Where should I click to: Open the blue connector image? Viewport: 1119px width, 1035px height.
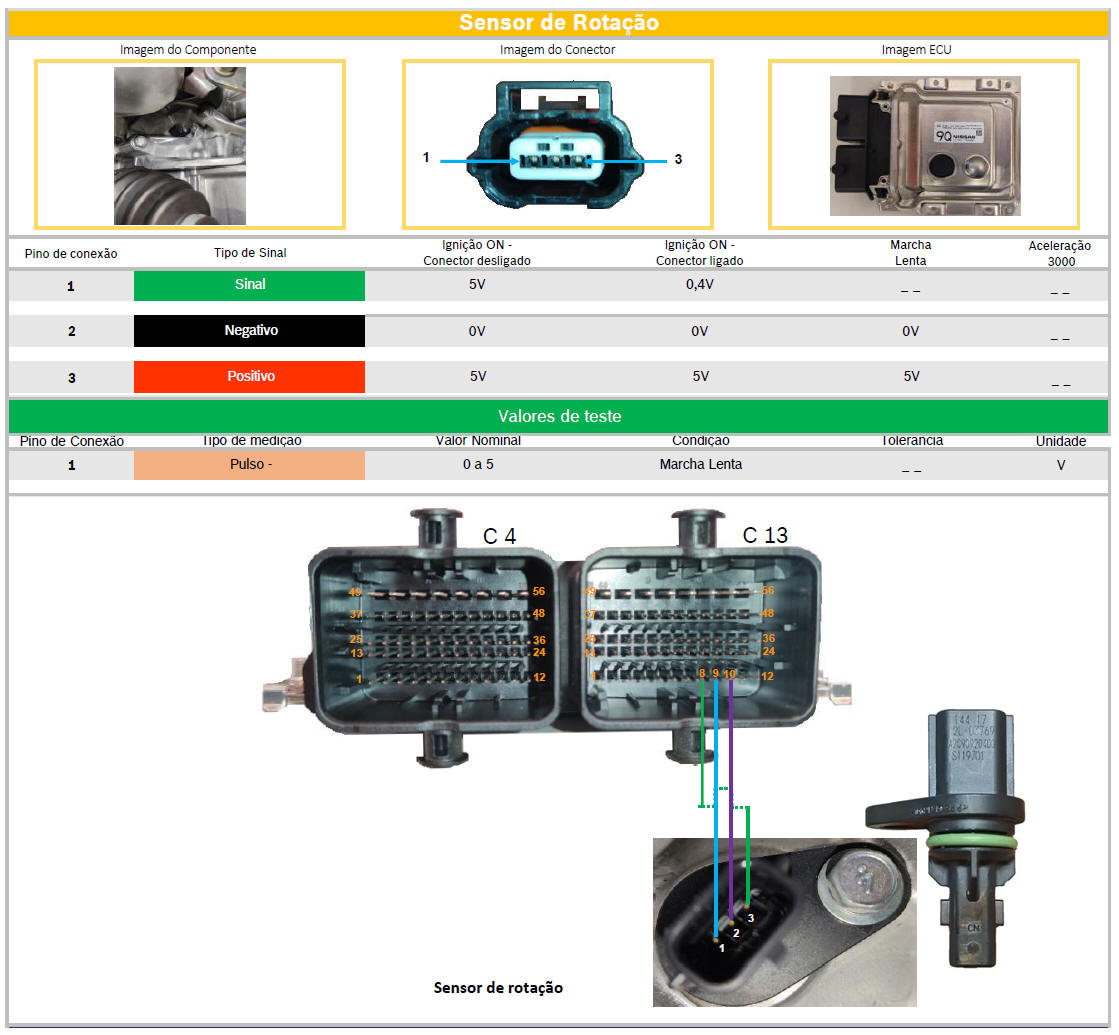tap(556, 144)
